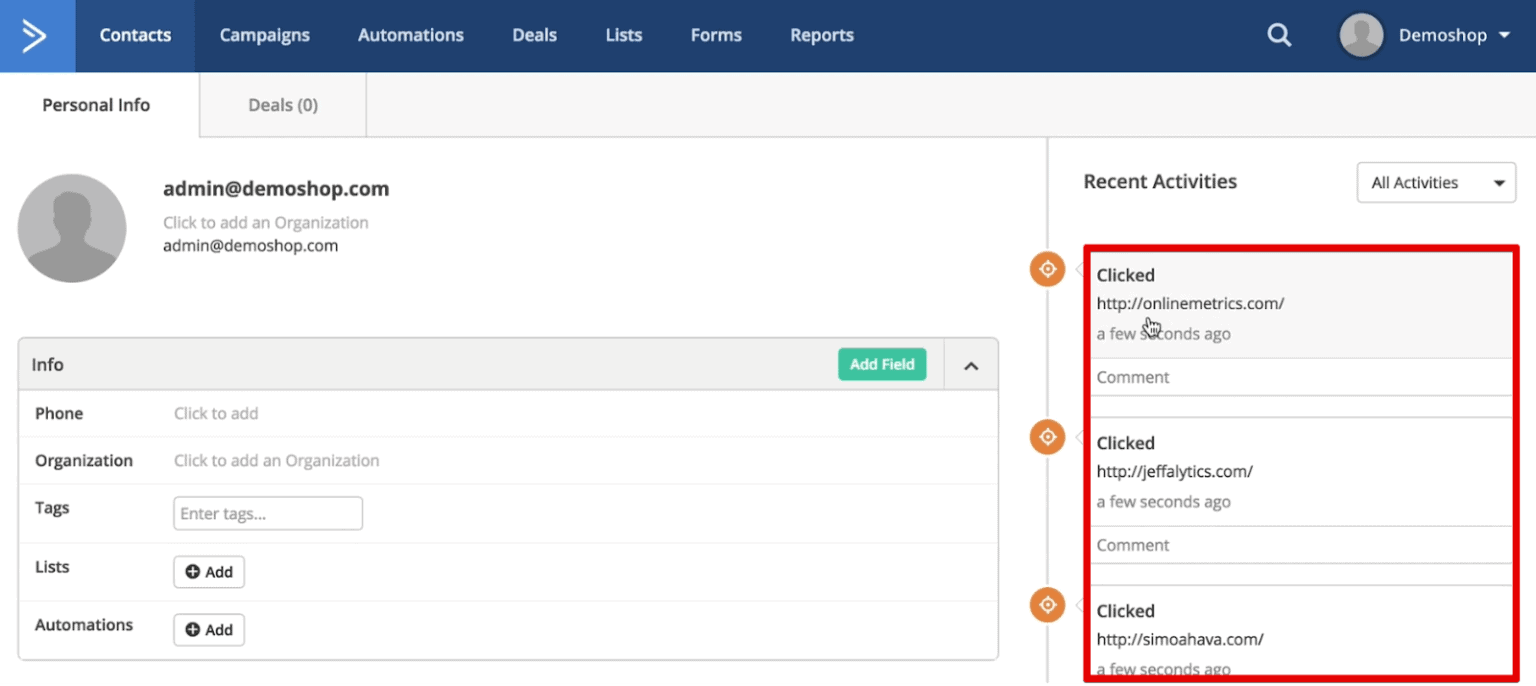Screen dimensions: 1536x686
Task: Open the search icon
Action: click(x=1280, y=34)
